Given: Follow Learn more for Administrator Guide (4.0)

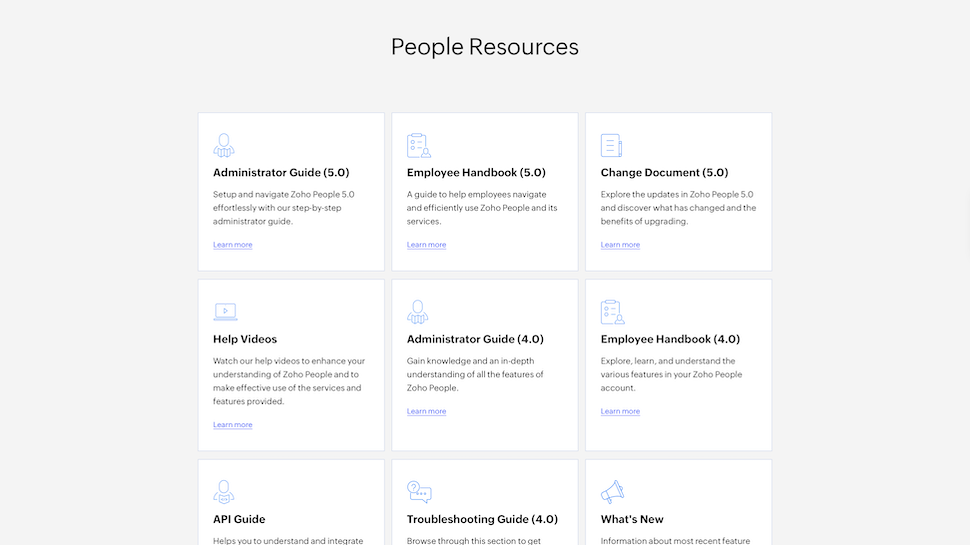Looking at the screenshot, I should click(426, 411).
